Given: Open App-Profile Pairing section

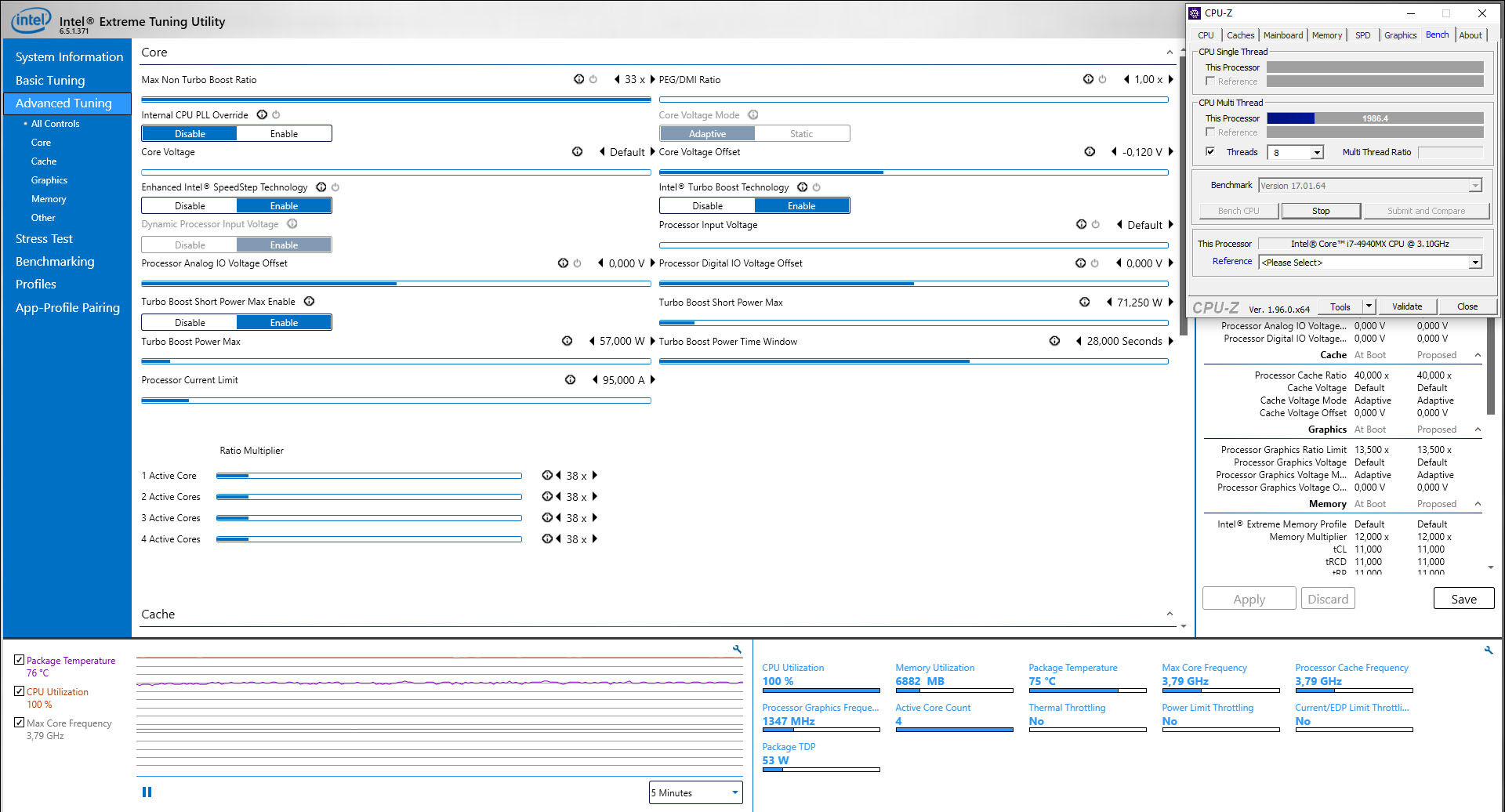Looking at the screenshot, I should (67, 308).
